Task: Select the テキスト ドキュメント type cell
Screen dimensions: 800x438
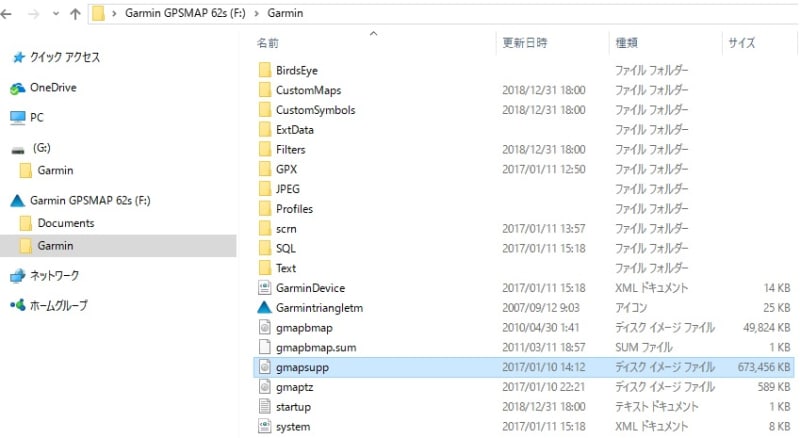Action: pyautogui.click(x=656, y=407)
